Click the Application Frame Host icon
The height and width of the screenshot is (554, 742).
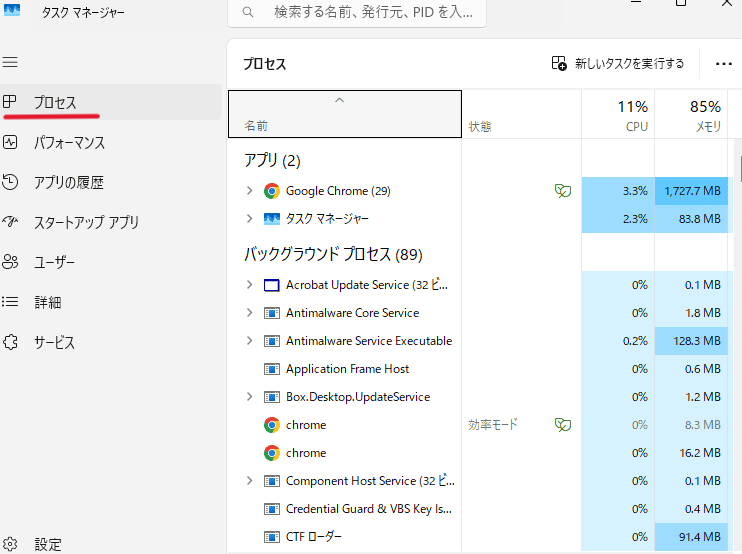(x=272, y=369)
